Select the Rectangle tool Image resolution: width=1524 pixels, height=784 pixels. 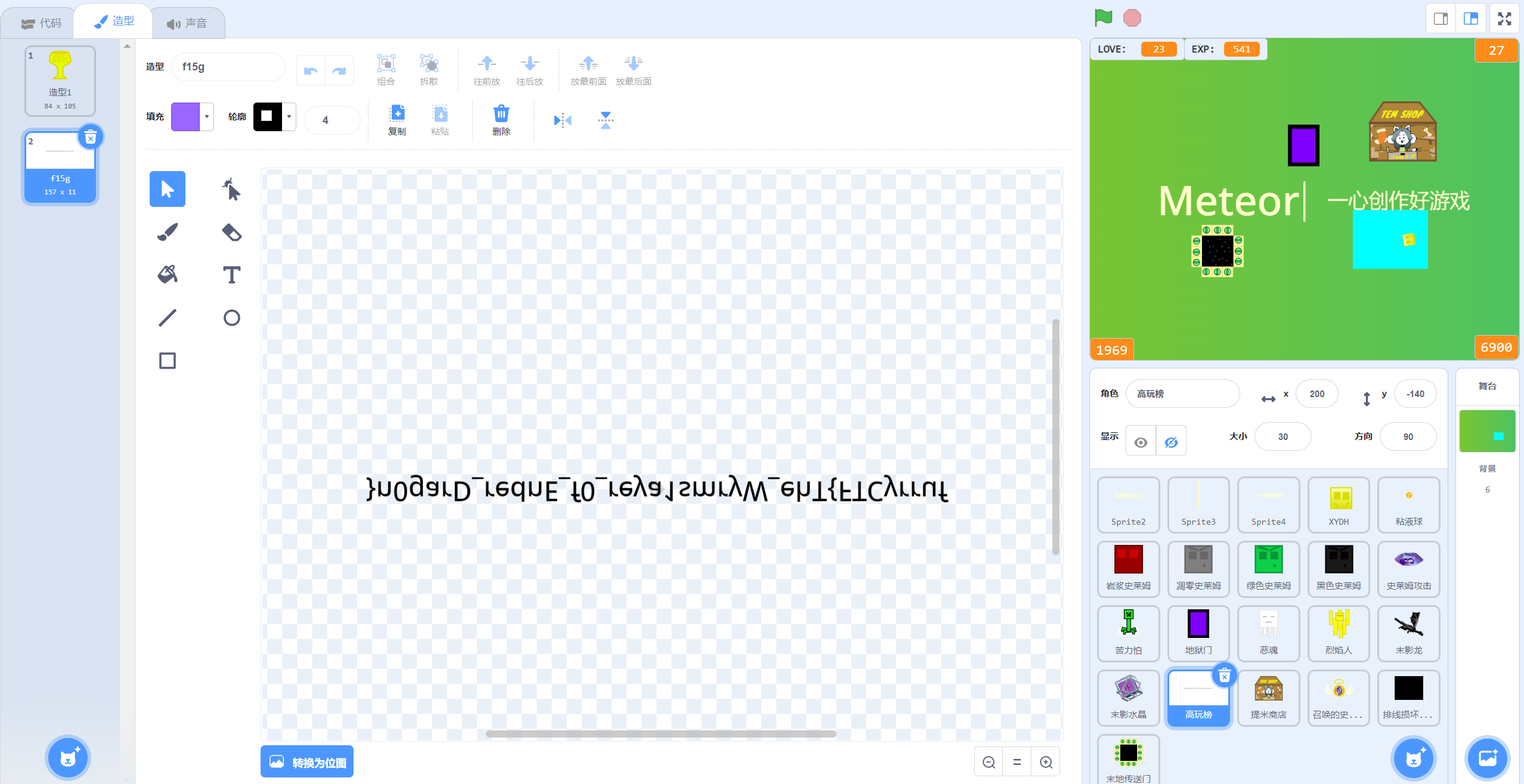(168, 361)
